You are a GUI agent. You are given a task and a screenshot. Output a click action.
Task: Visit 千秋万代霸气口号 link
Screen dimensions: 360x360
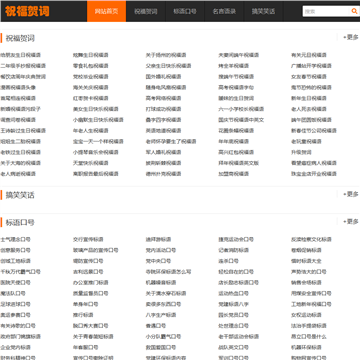pyautogui.click(x=21, y=272)
